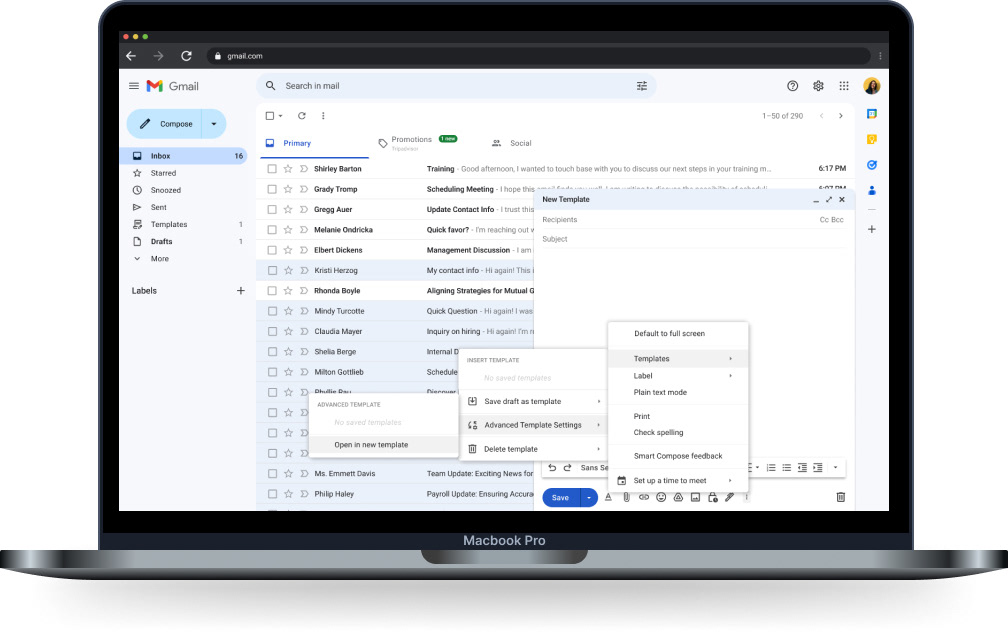The image size is (1008, 635).
Task: Open the Save button dropdown arrow
Action: point(589,497)
